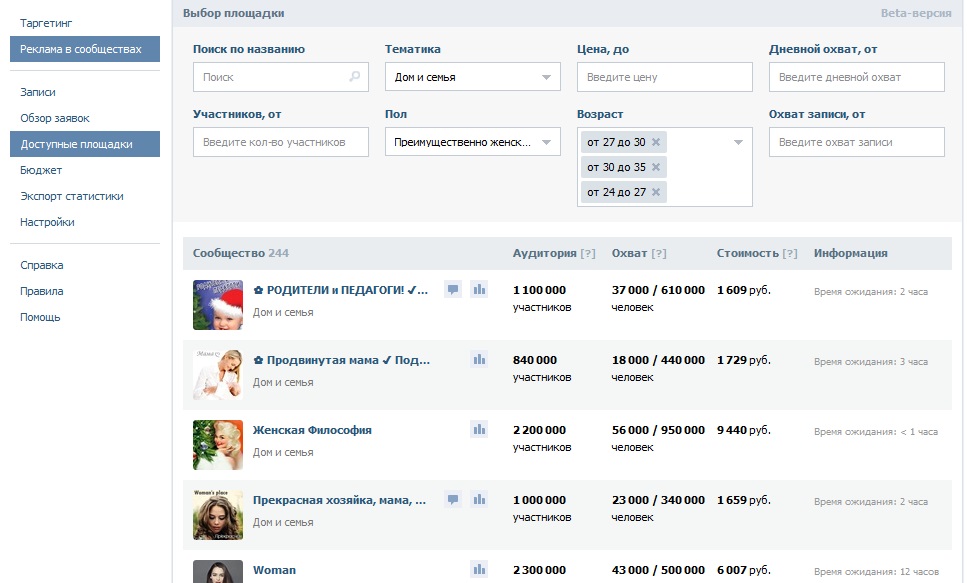The height and width of the screenshot is (583, 967).
Task: Click the price '1 609 руб.'
Action: (744, 290)
